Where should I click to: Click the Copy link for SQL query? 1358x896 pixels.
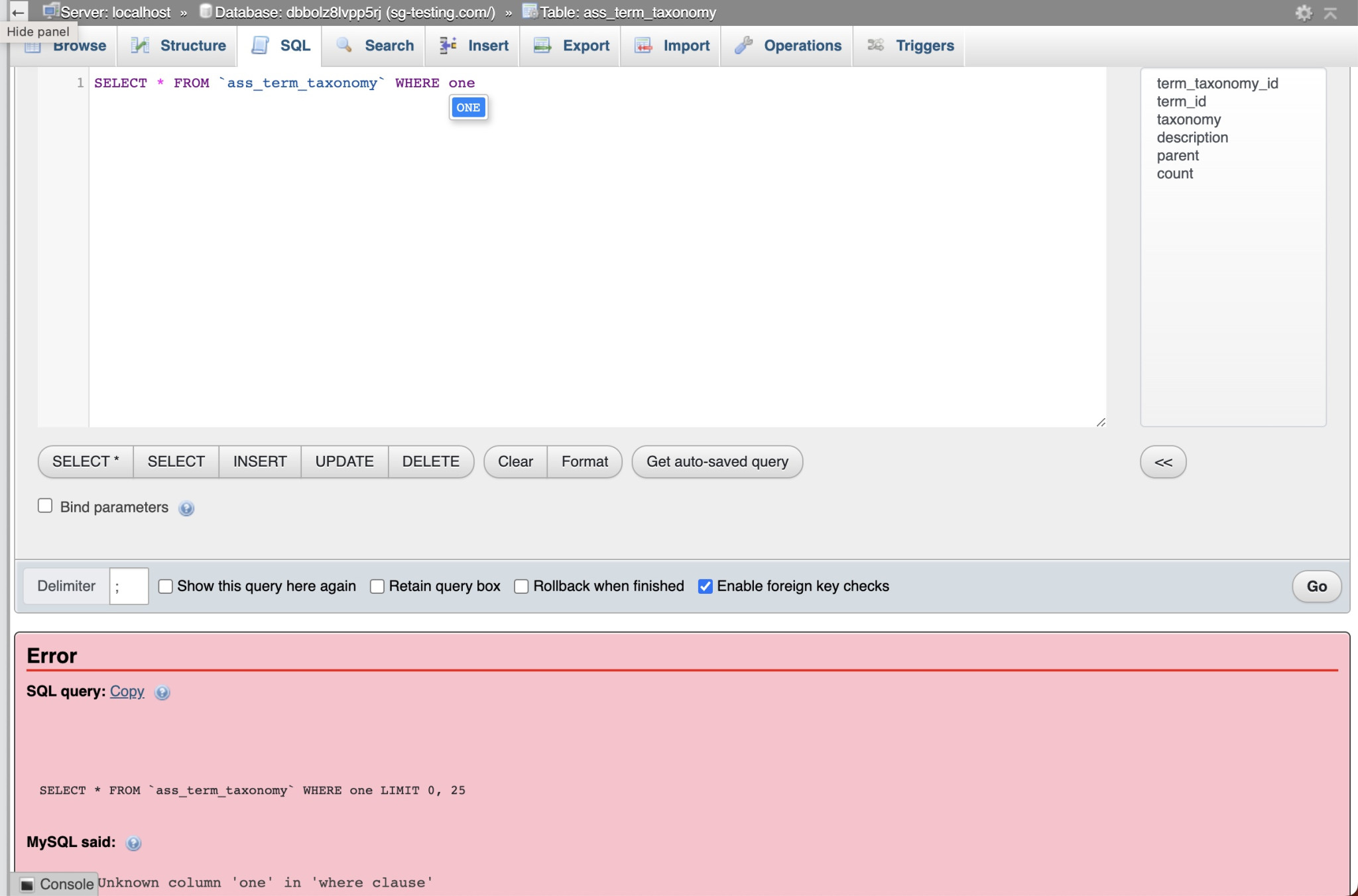127,691
